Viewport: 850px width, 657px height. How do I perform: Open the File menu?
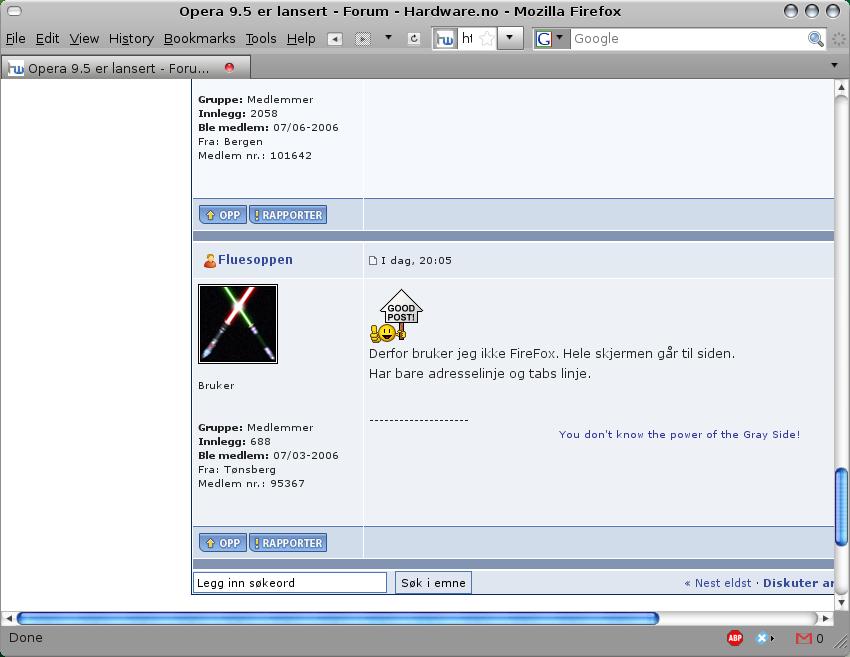coord(16,38)
